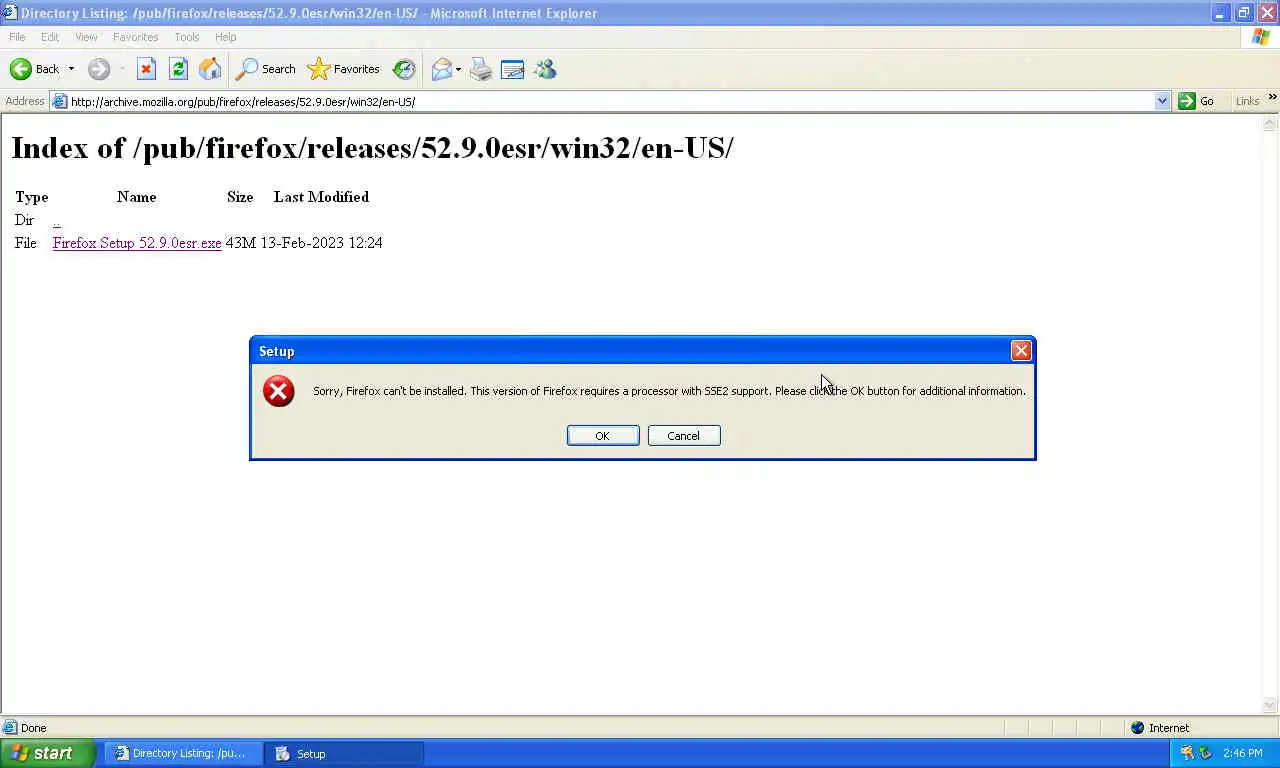This screenshot has width=1280, height=768.
Task: Click inside the Address bar URL field
Action: click(610, 101)
